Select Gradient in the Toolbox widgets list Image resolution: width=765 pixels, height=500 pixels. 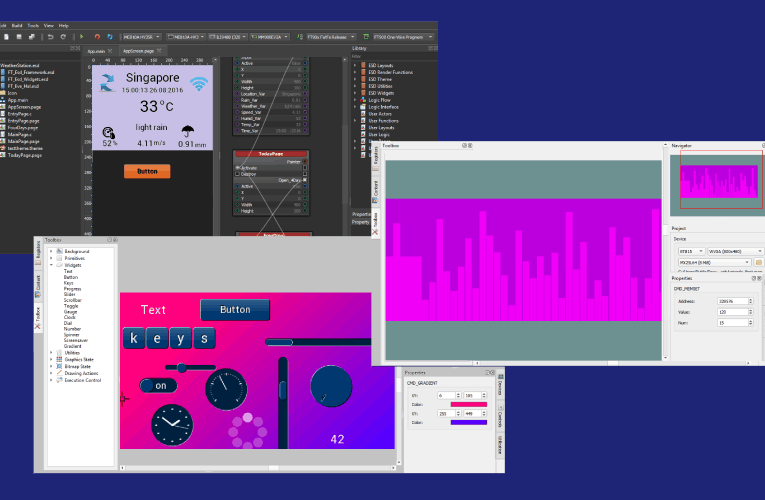click(x=73, y=346)
